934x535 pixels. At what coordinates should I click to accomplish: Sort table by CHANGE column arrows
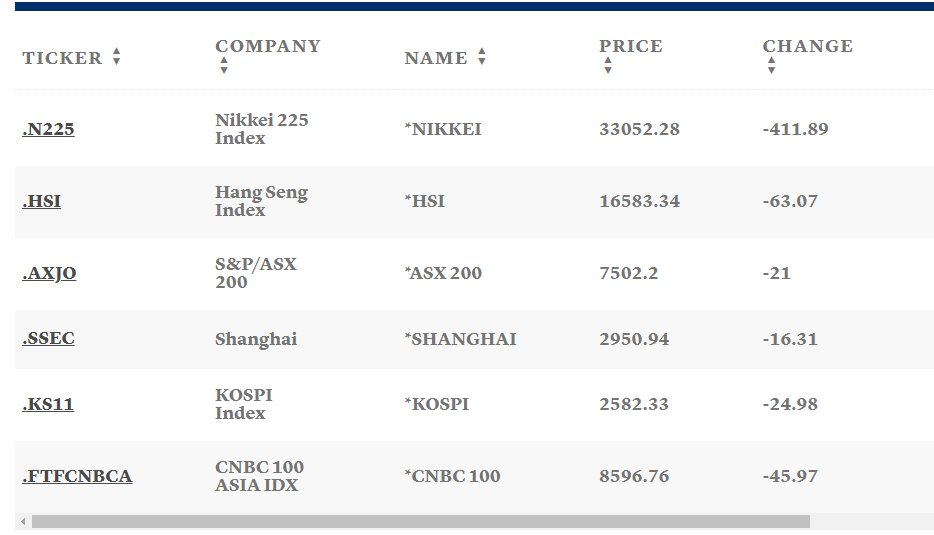[771, 65]
